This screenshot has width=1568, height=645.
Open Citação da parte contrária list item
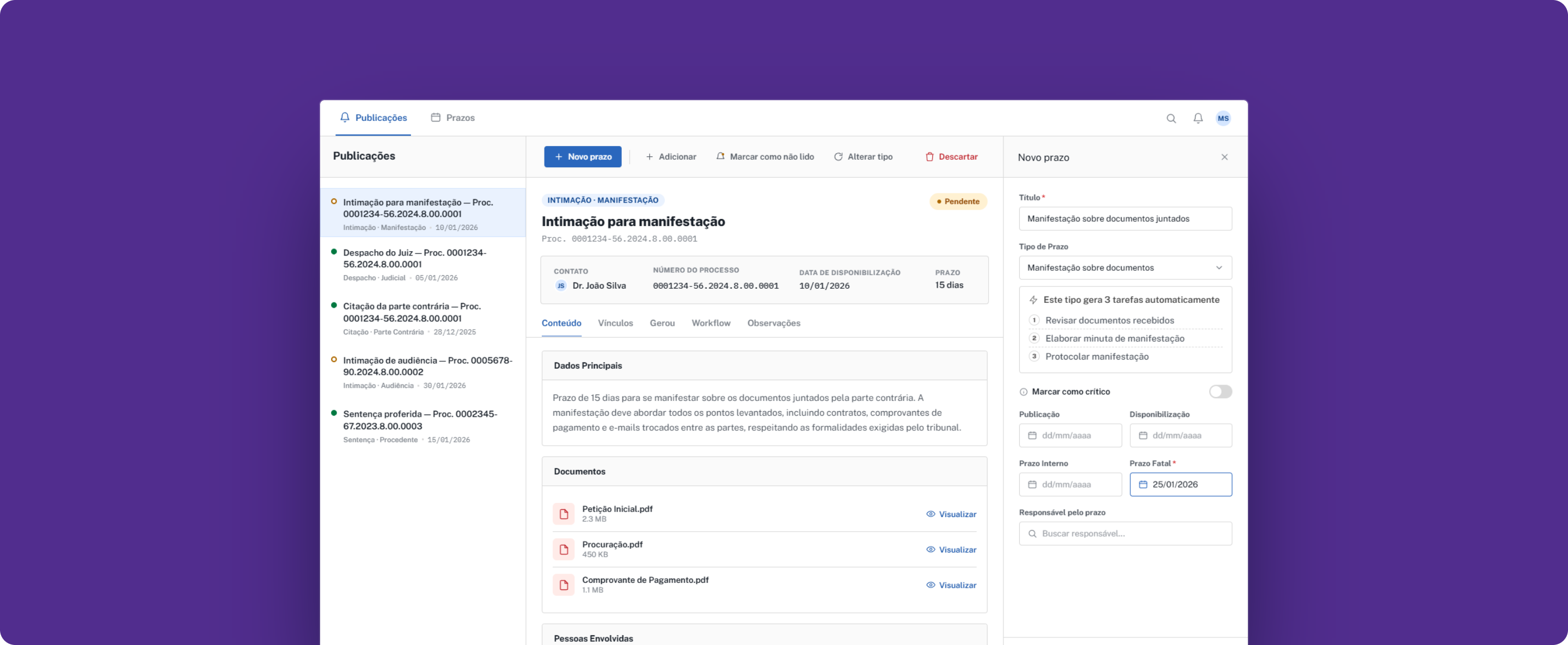tap(423, 319)
